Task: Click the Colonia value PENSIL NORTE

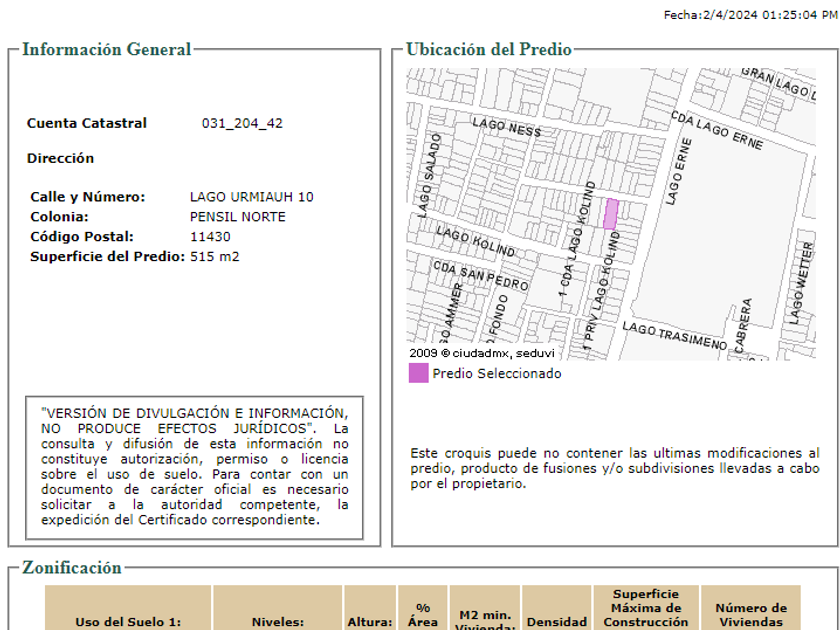Action: [x=237, y=217]
